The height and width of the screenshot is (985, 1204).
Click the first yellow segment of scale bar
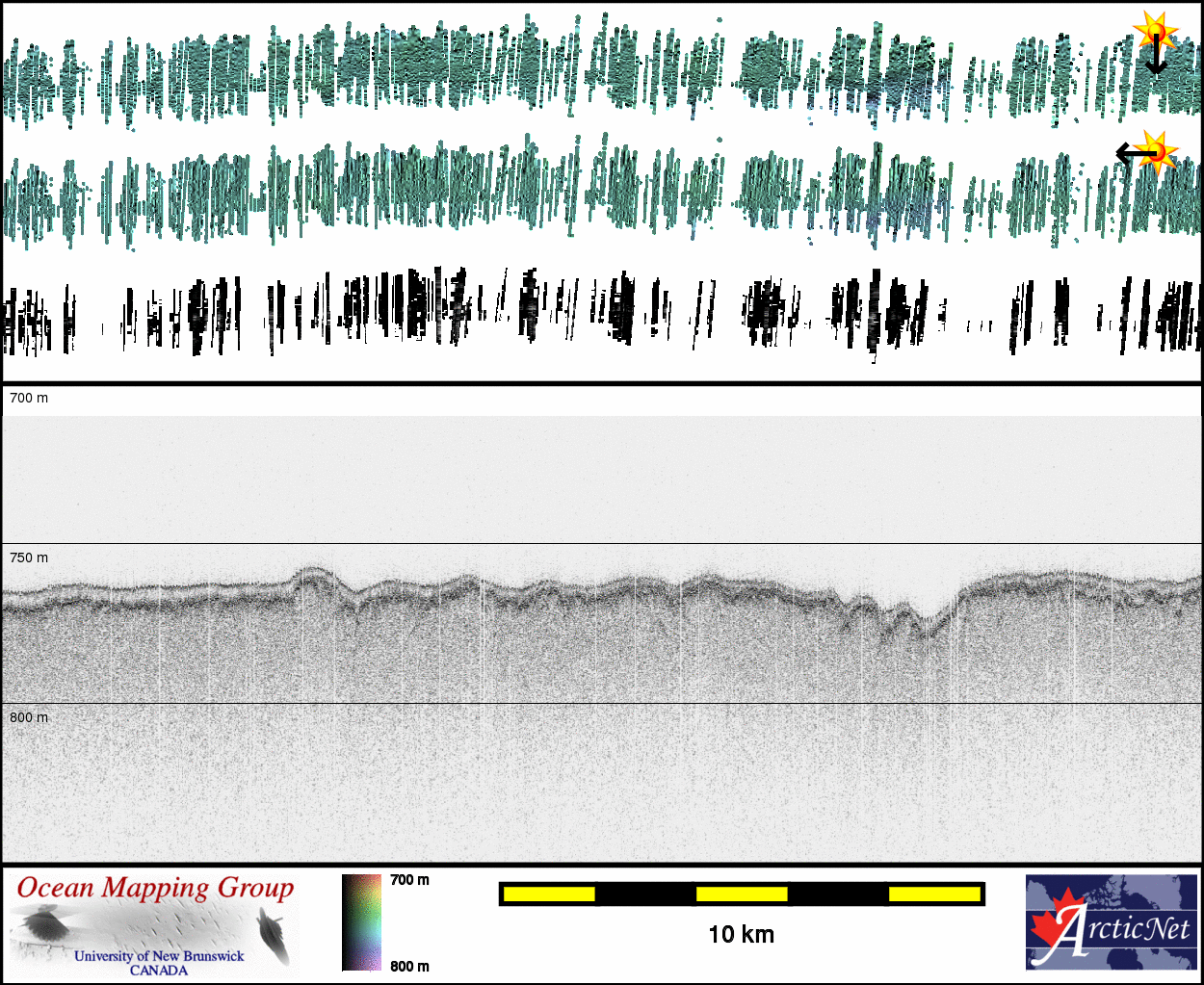[x=548, y=894]
